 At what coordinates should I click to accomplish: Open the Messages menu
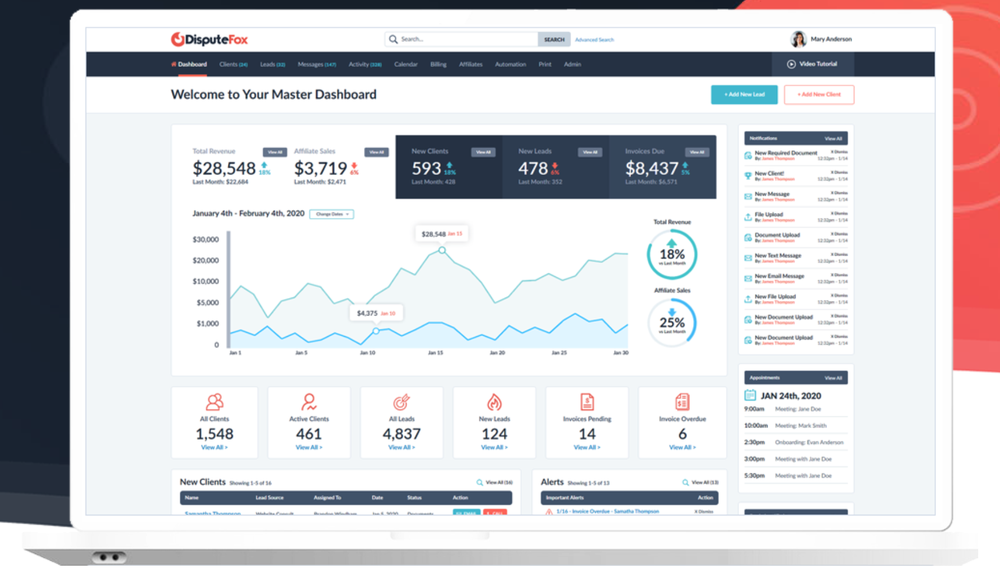[x=317, y=64]
